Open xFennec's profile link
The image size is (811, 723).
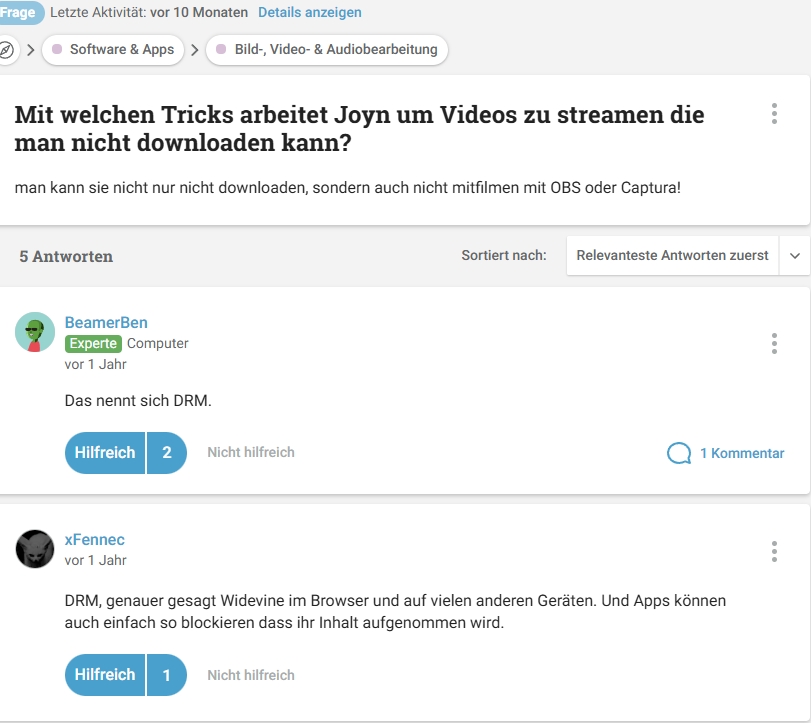click(x=93, y=539)
